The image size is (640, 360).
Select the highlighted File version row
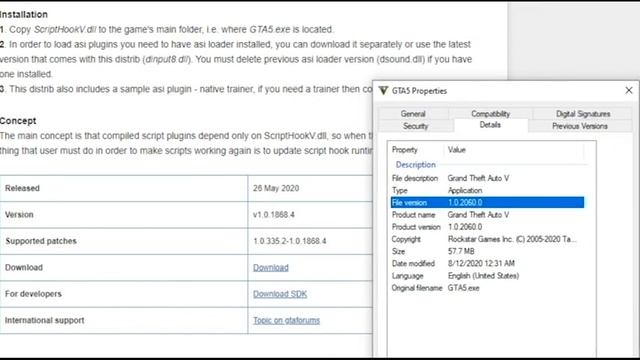(487, 202)
